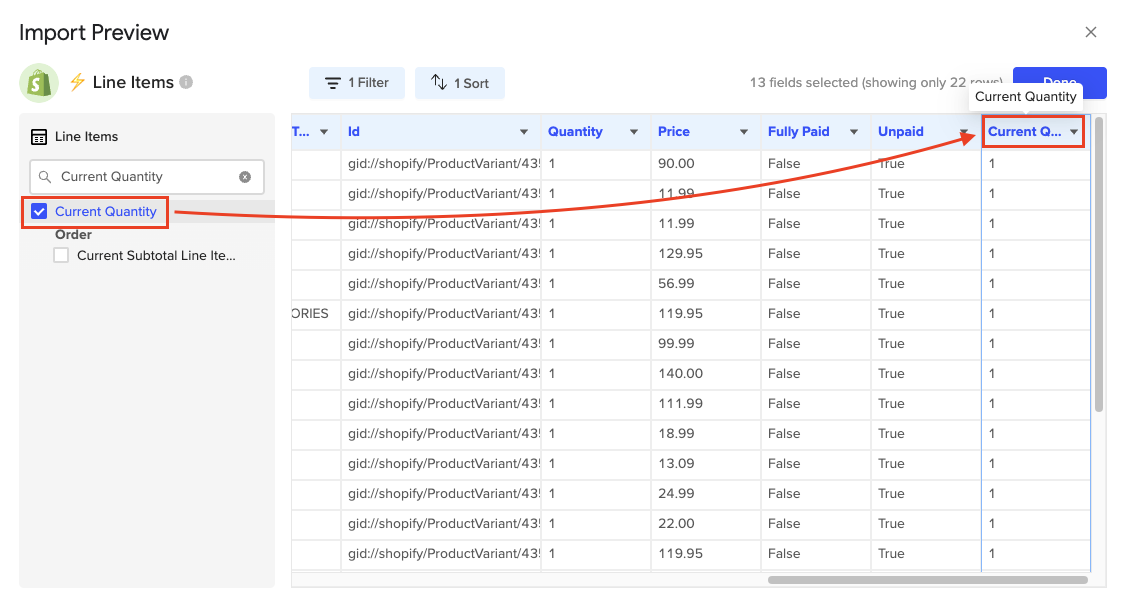Click the price cell 56.99

pyautogui.click(x=706, y=284)
